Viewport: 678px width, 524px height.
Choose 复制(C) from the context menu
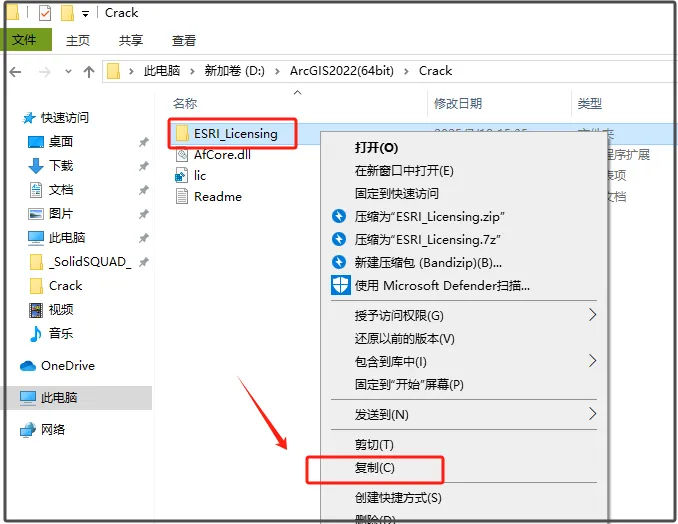click(374, 468)
